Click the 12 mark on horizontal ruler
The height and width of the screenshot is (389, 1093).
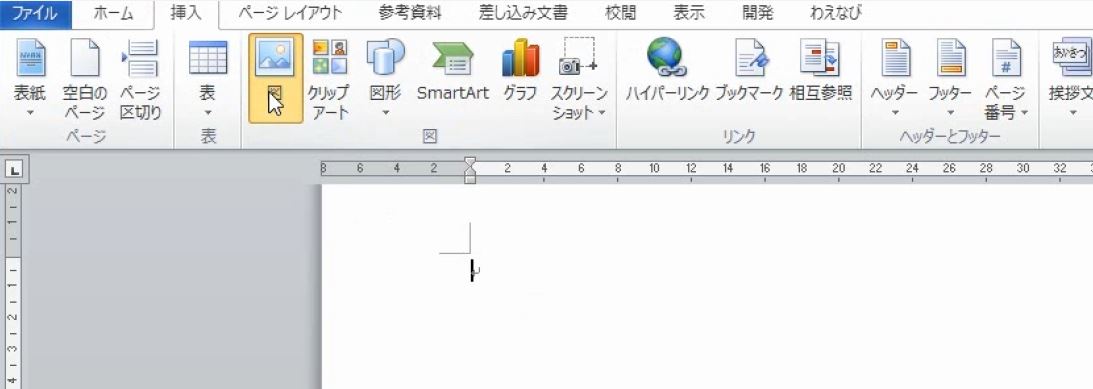pos(691,168)
